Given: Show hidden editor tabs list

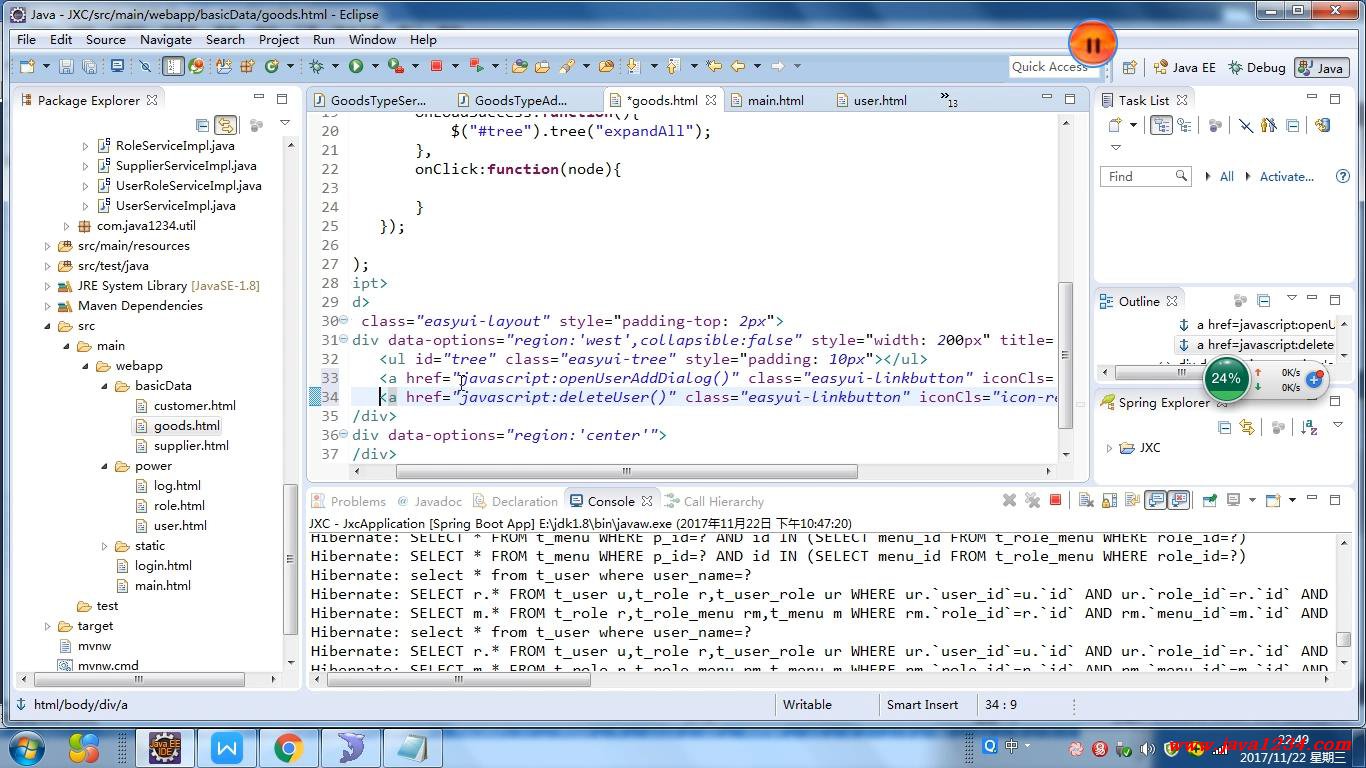Looking at the screenshot, I should (x=948, y=100).
